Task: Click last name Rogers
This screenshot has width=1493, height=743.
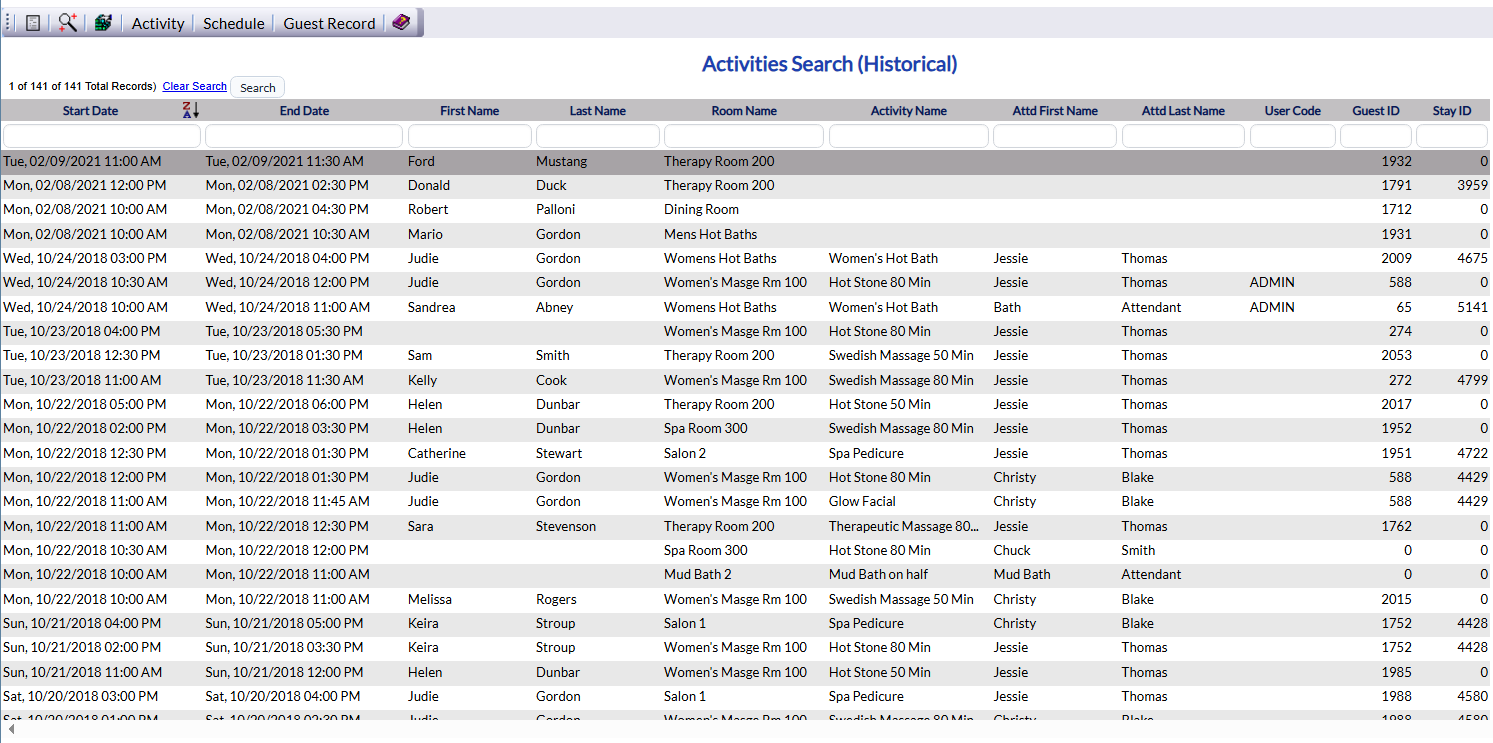Action: 556,599
